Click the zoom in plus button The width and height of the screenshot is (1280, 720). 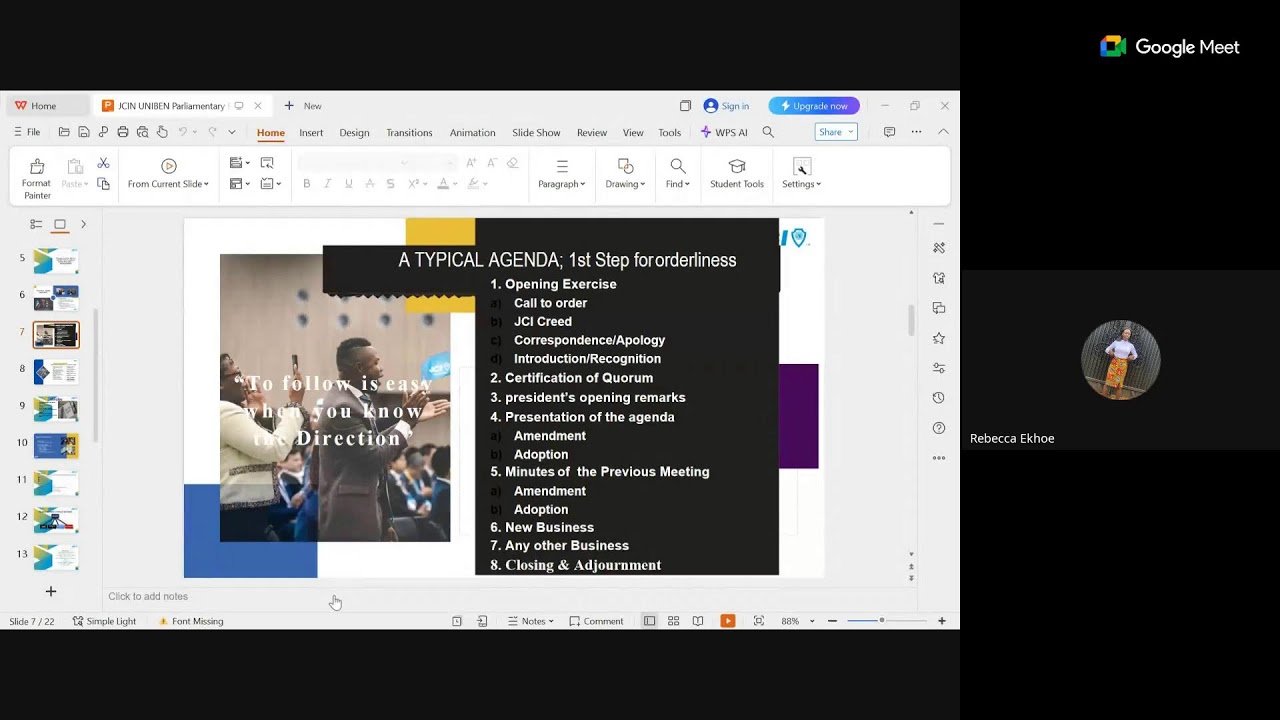coord(941,621)
